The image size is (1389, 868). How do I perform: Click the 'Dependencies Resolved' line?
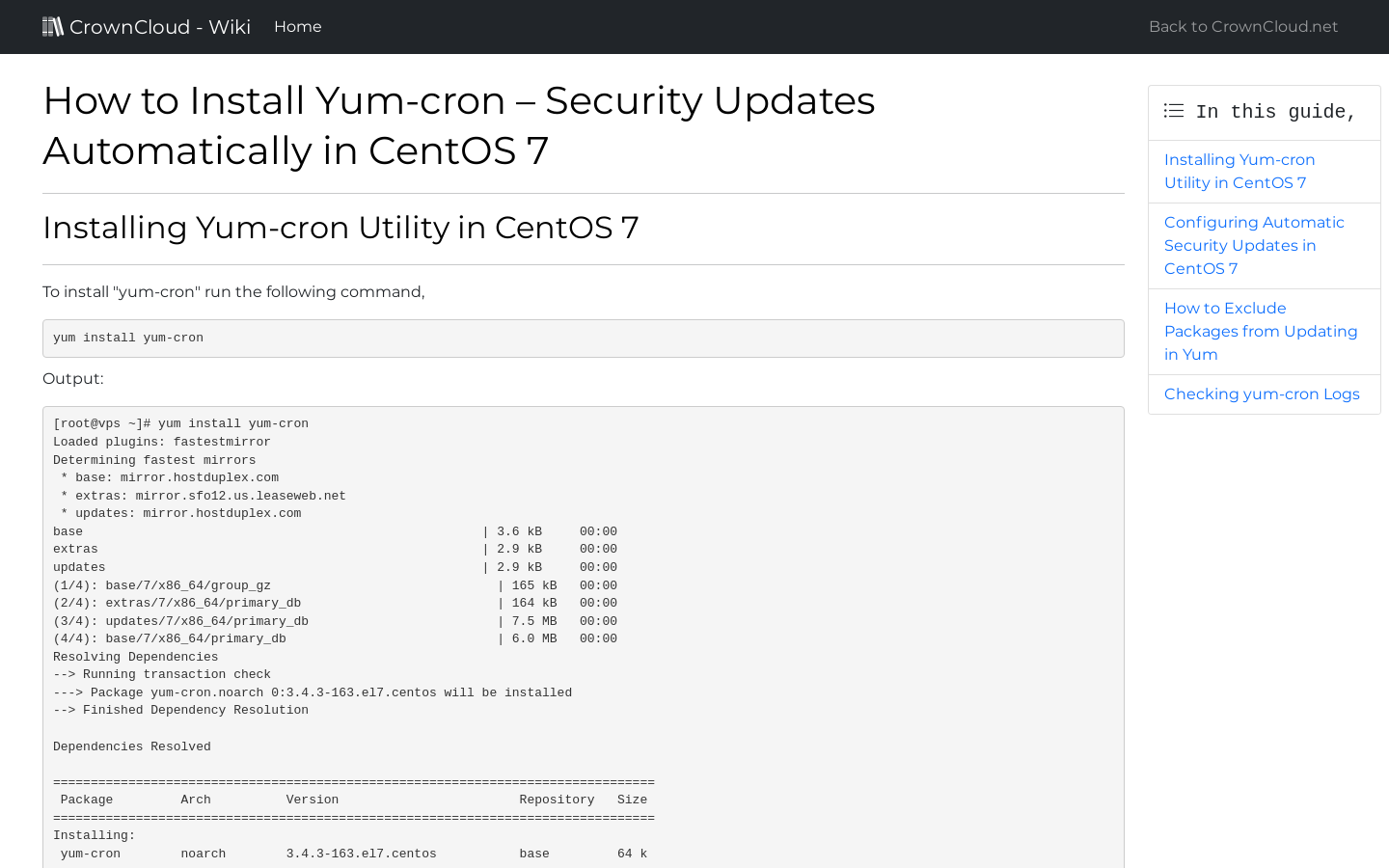tap(131, 746)
